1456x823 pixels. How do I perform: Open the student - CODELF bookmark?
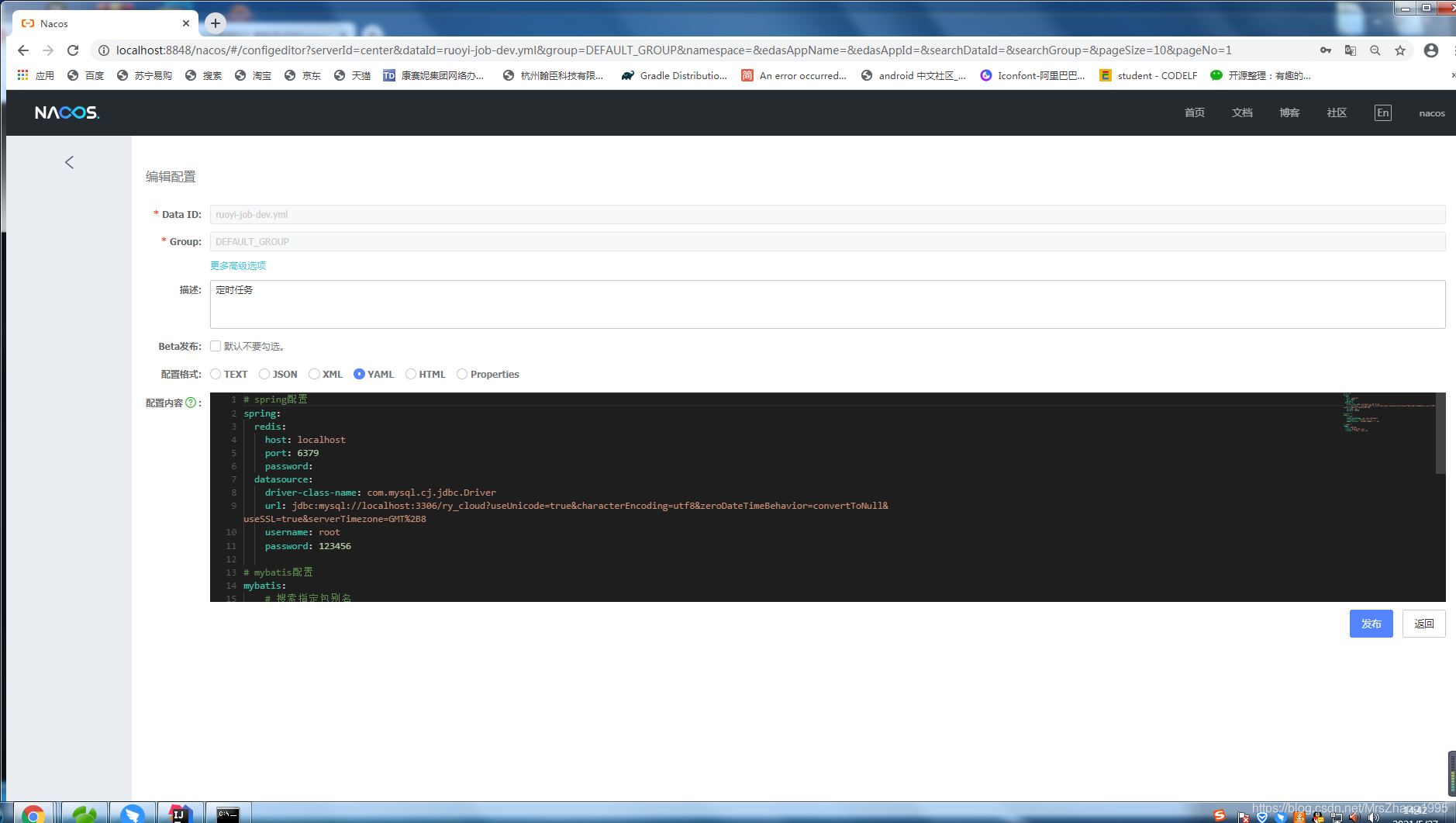coord(1148,75)
